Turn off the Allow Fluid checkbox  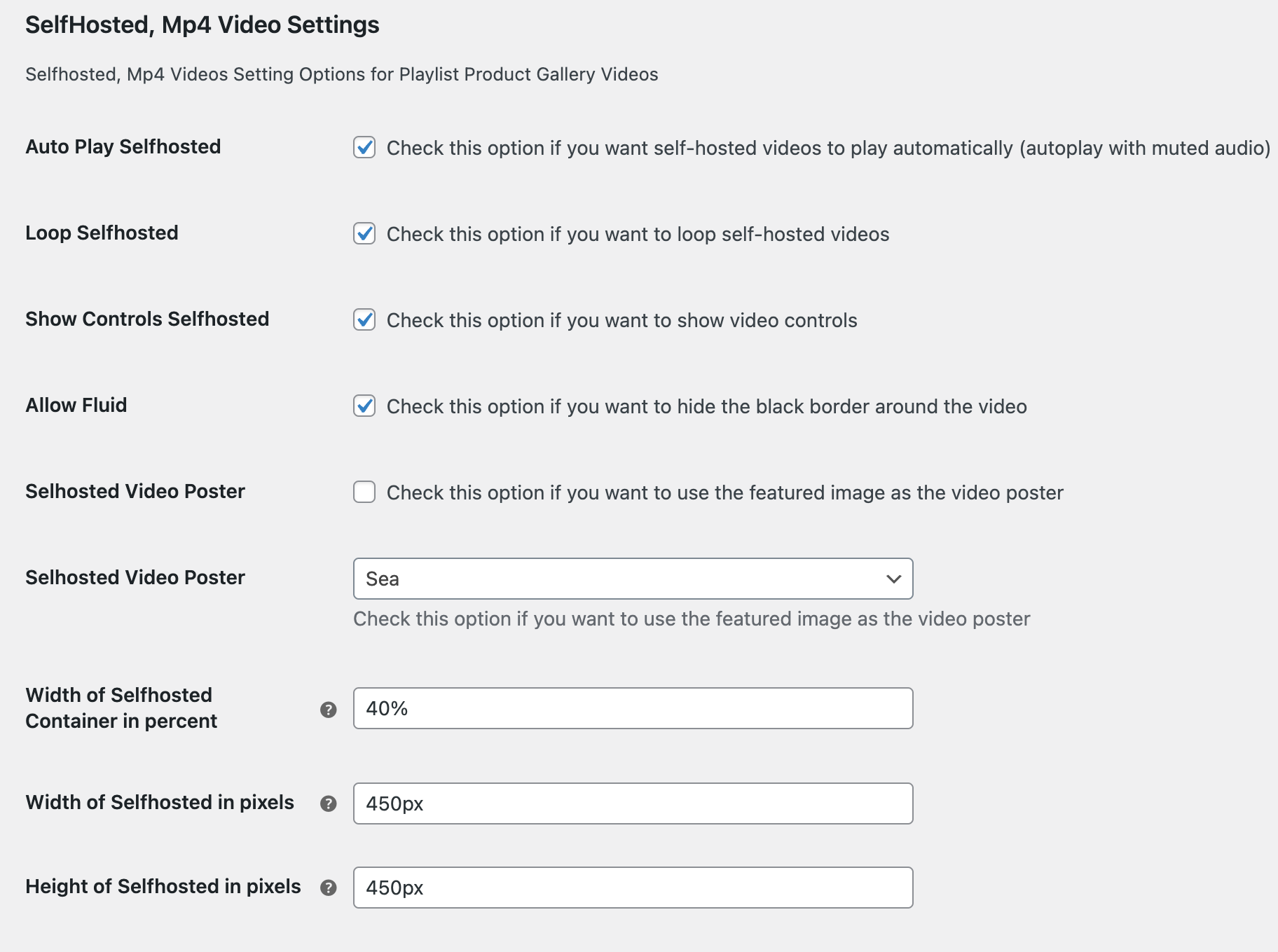[x=364, y=406]
